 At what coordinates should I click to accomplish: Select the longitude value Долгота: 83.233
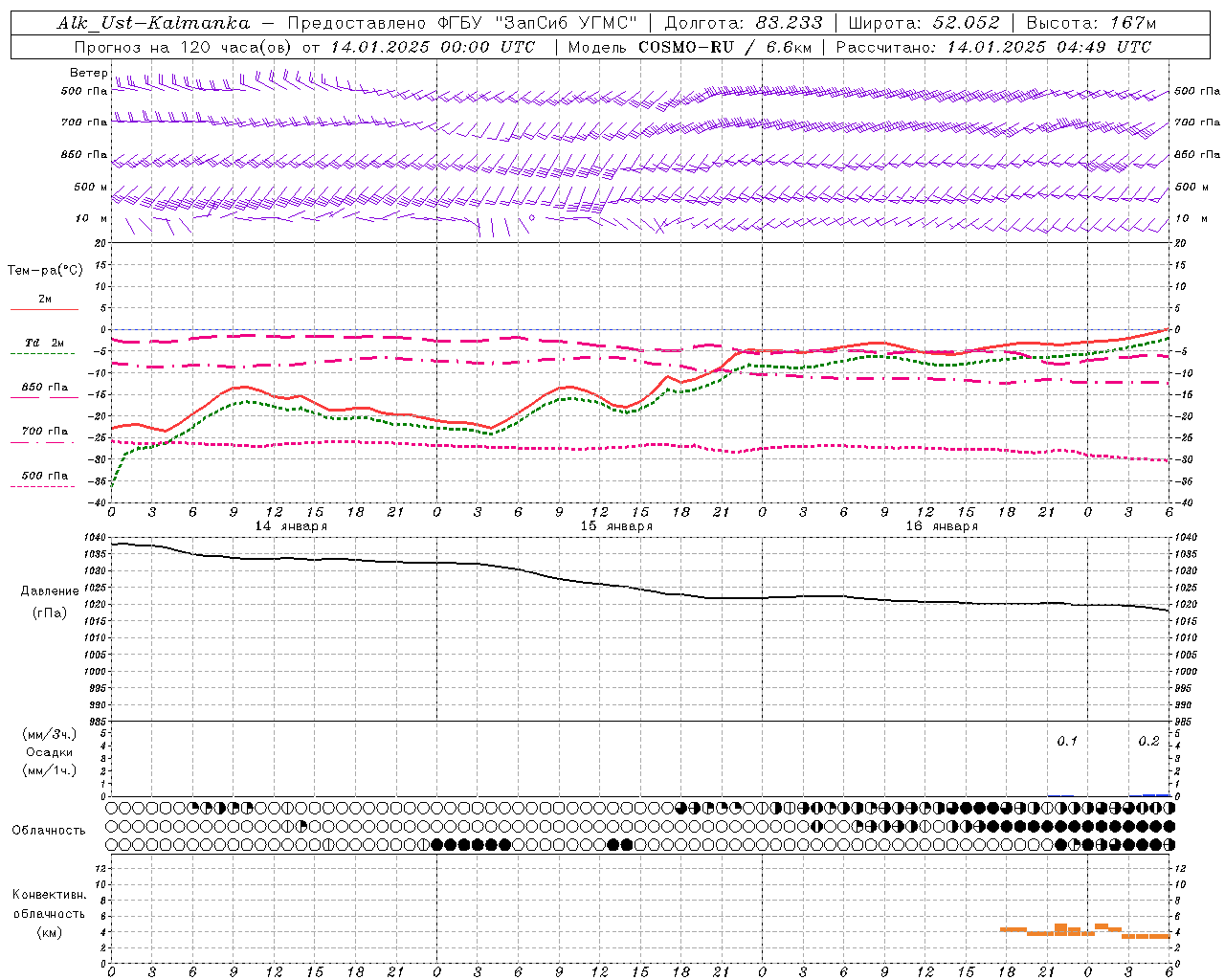[743, 23]
